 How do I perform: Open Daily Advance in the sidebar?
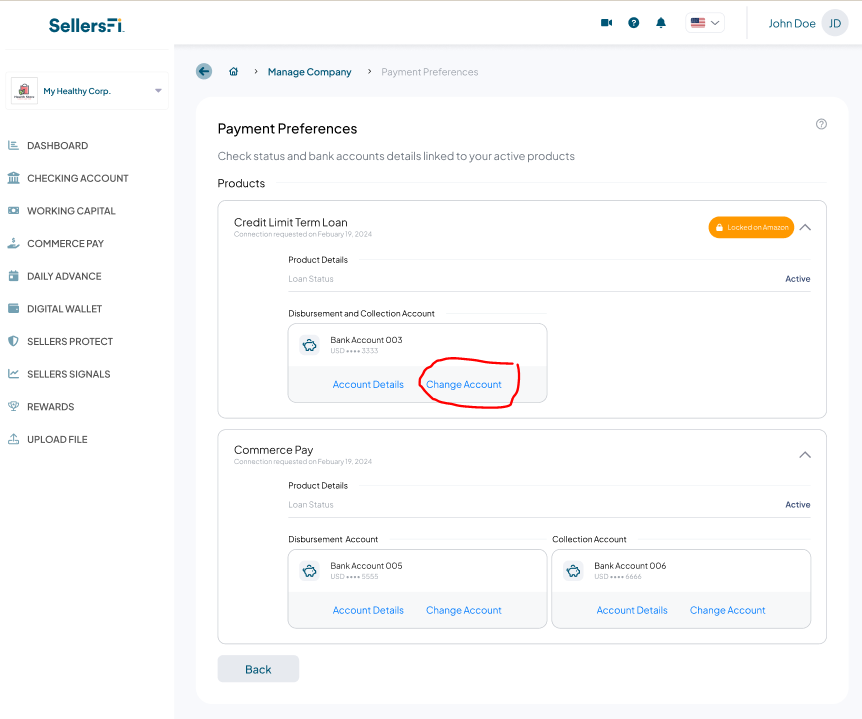(64, 276)
